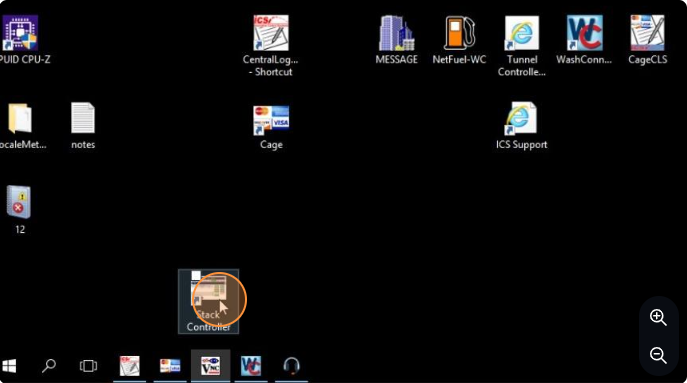Viewport: 687px width, 383px height.
Task: Select the Stack Controller desktop shortcut
Action: (209, 301)
